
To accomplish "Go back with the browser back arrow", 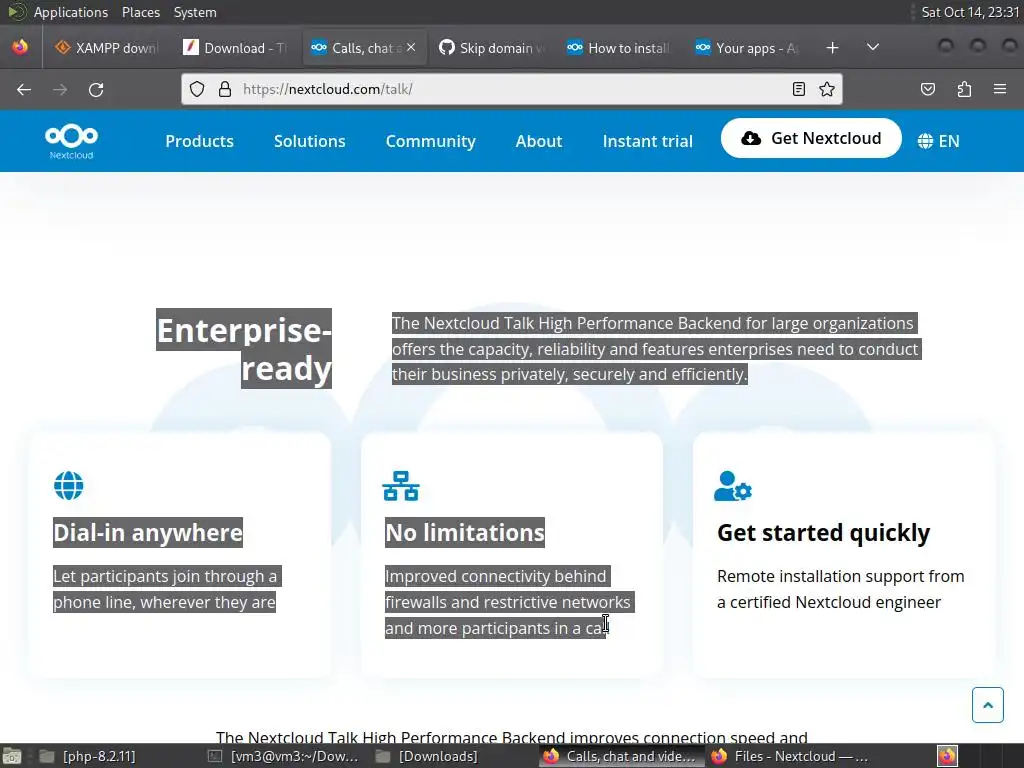I will click(24, 89).
